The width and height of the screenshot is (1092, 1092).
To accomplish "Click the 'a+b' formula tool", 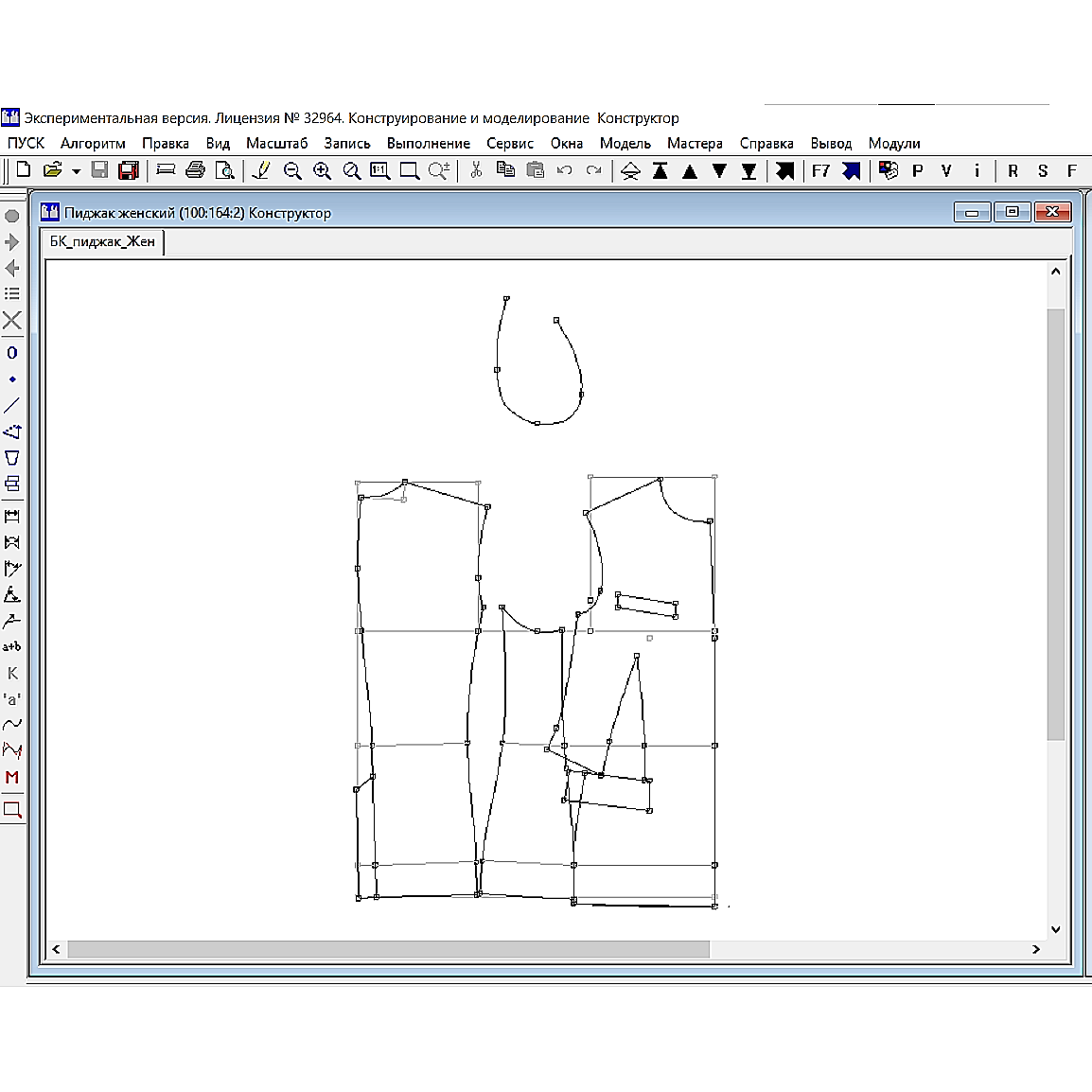I will coord(12,647).
